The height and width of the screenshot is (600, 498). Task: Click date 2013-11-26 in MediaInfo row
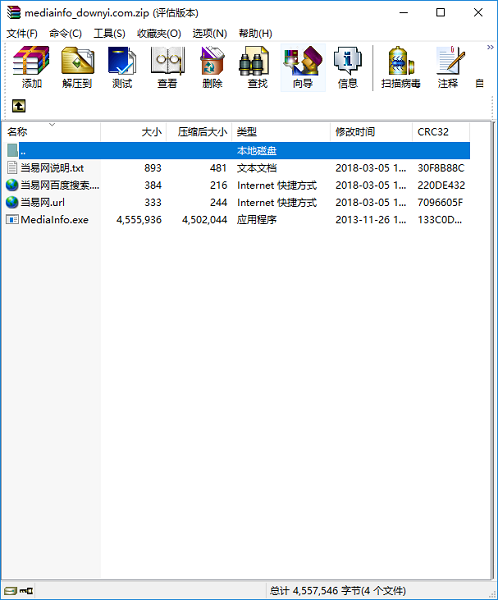tap(371, 220)
